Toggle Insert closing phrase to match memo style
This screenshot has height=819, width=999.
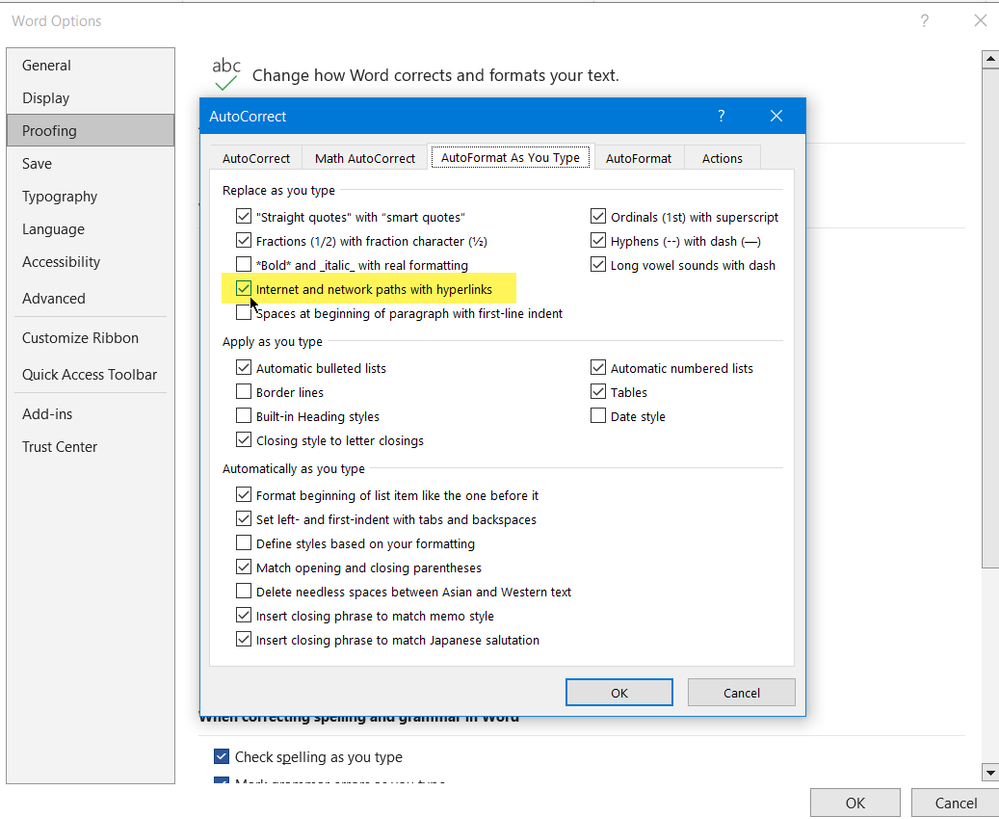[x=243, y=616]
